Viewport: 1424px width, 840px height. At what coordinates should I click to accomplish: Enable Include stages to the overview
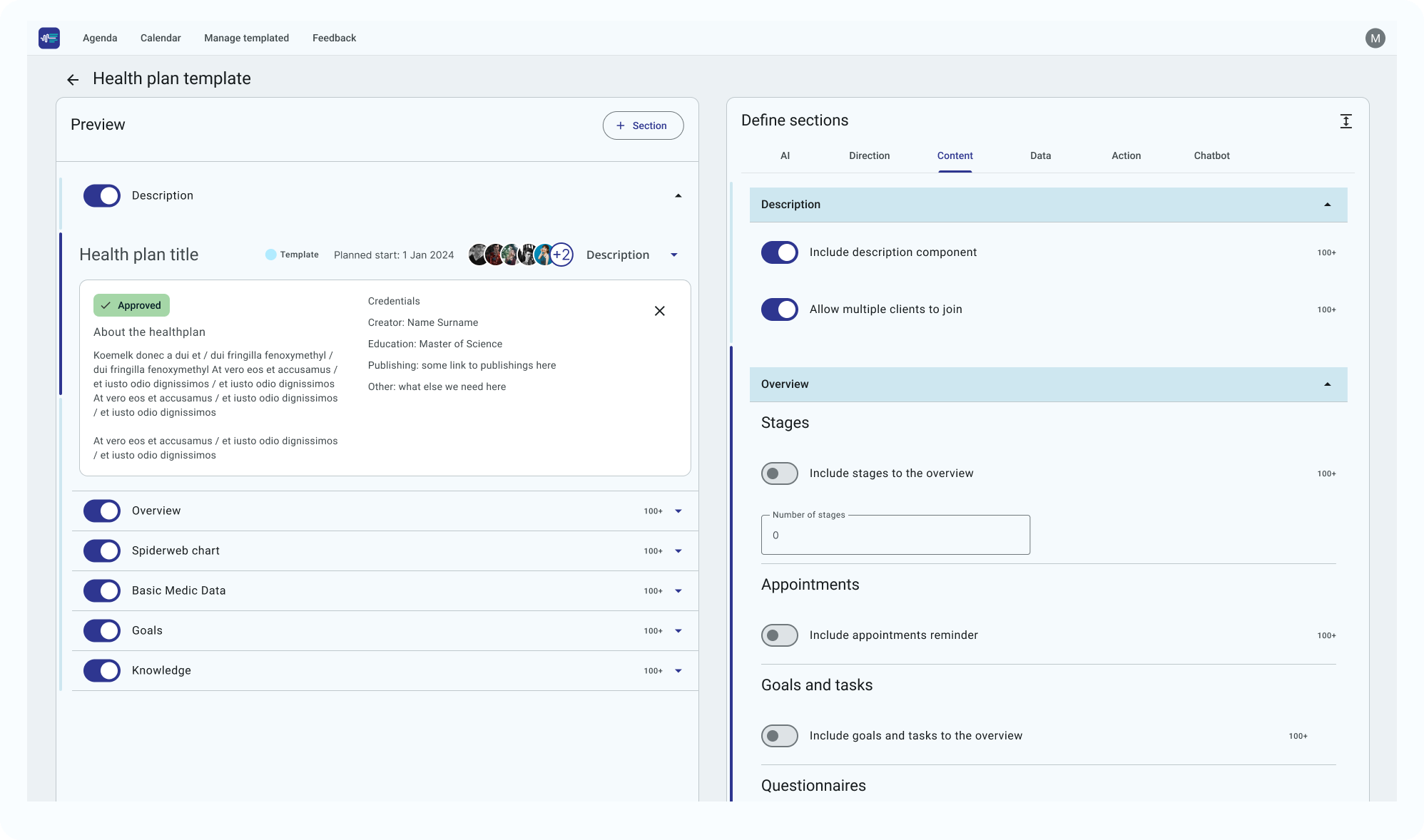pos(779,473)
